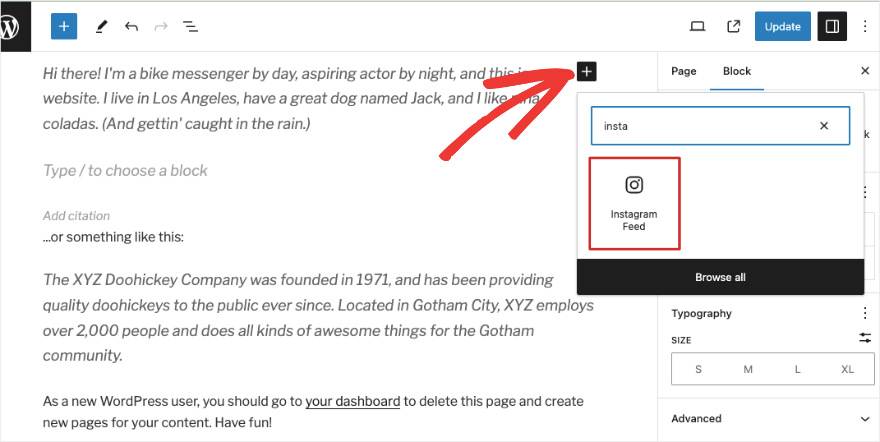The image size is (880, 442).
Task: Switch to the Page tab
Action: 684,71
